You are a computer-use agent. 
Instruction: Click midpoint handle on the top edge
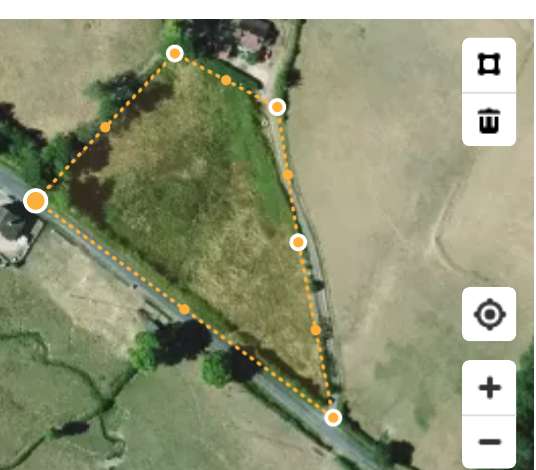[226, 80]
